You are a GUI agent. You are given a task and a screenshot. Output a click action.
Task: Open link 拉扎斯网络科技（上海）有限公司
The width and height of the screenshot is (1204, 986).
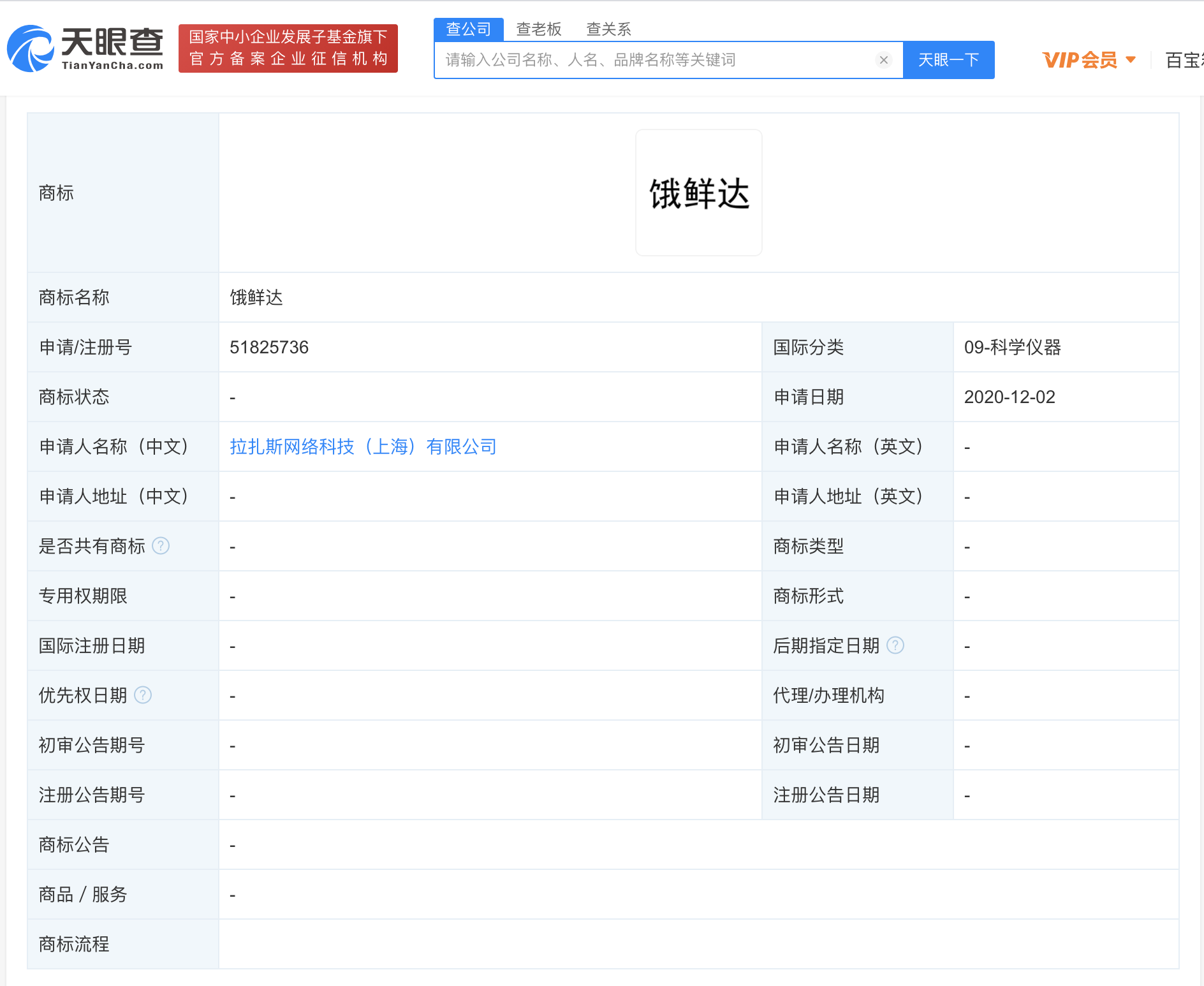tap(362, 446)
